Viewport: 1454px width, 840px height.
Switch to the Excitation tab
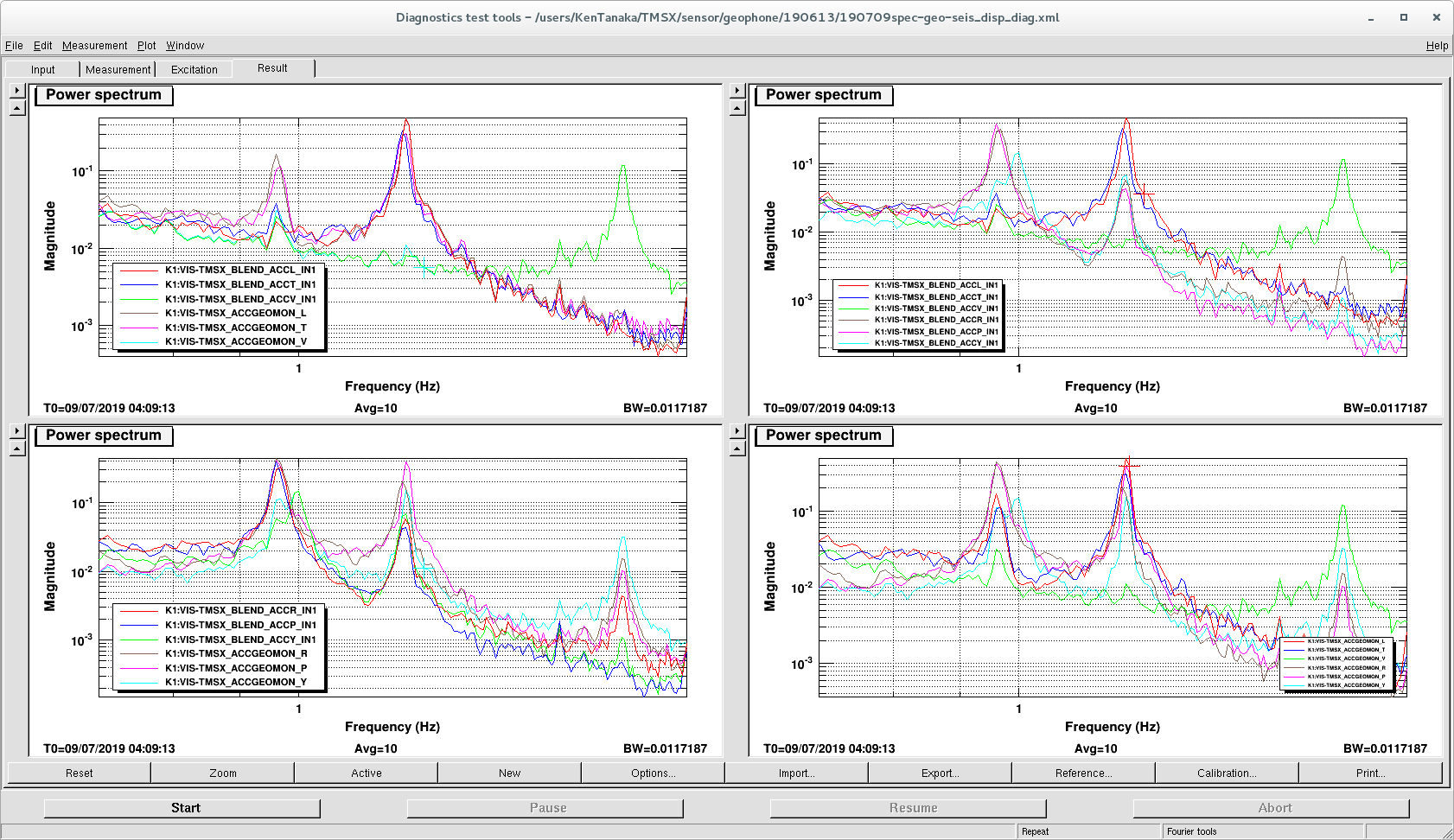[x=195, y=70]
